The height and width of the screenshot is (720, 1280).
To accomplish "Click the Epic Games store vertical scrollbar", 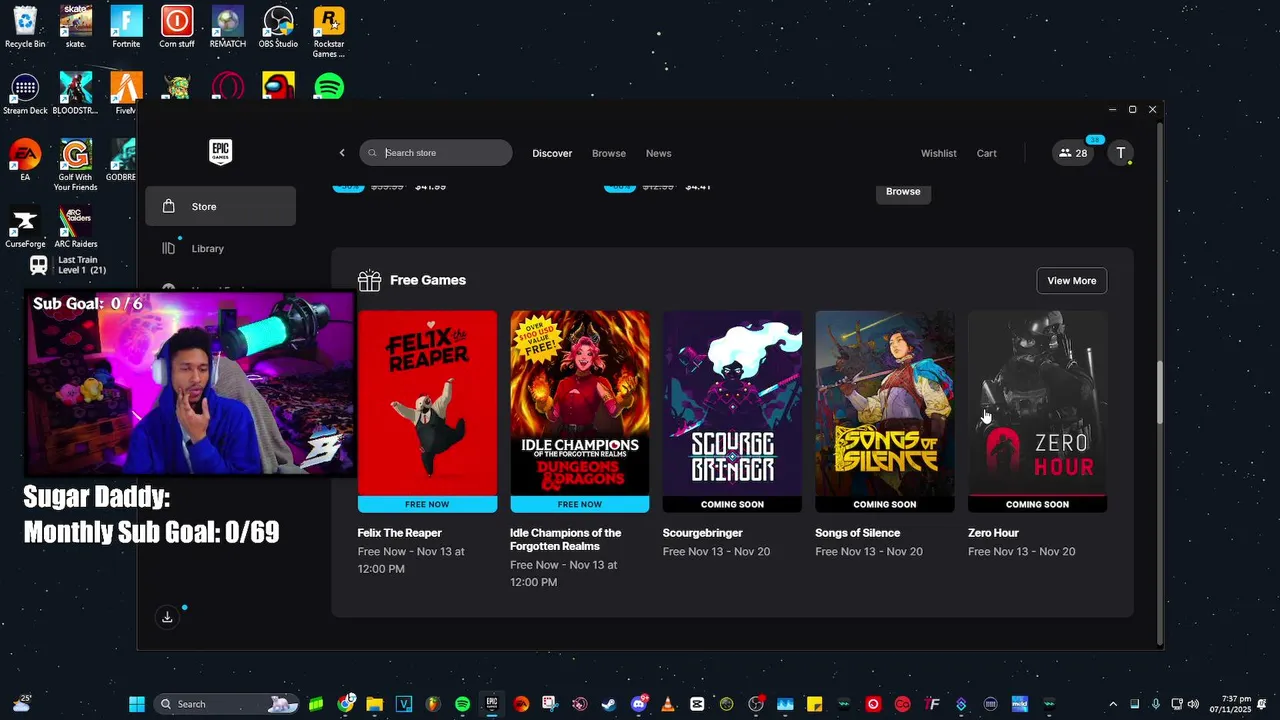I will tap(1160, 392).
